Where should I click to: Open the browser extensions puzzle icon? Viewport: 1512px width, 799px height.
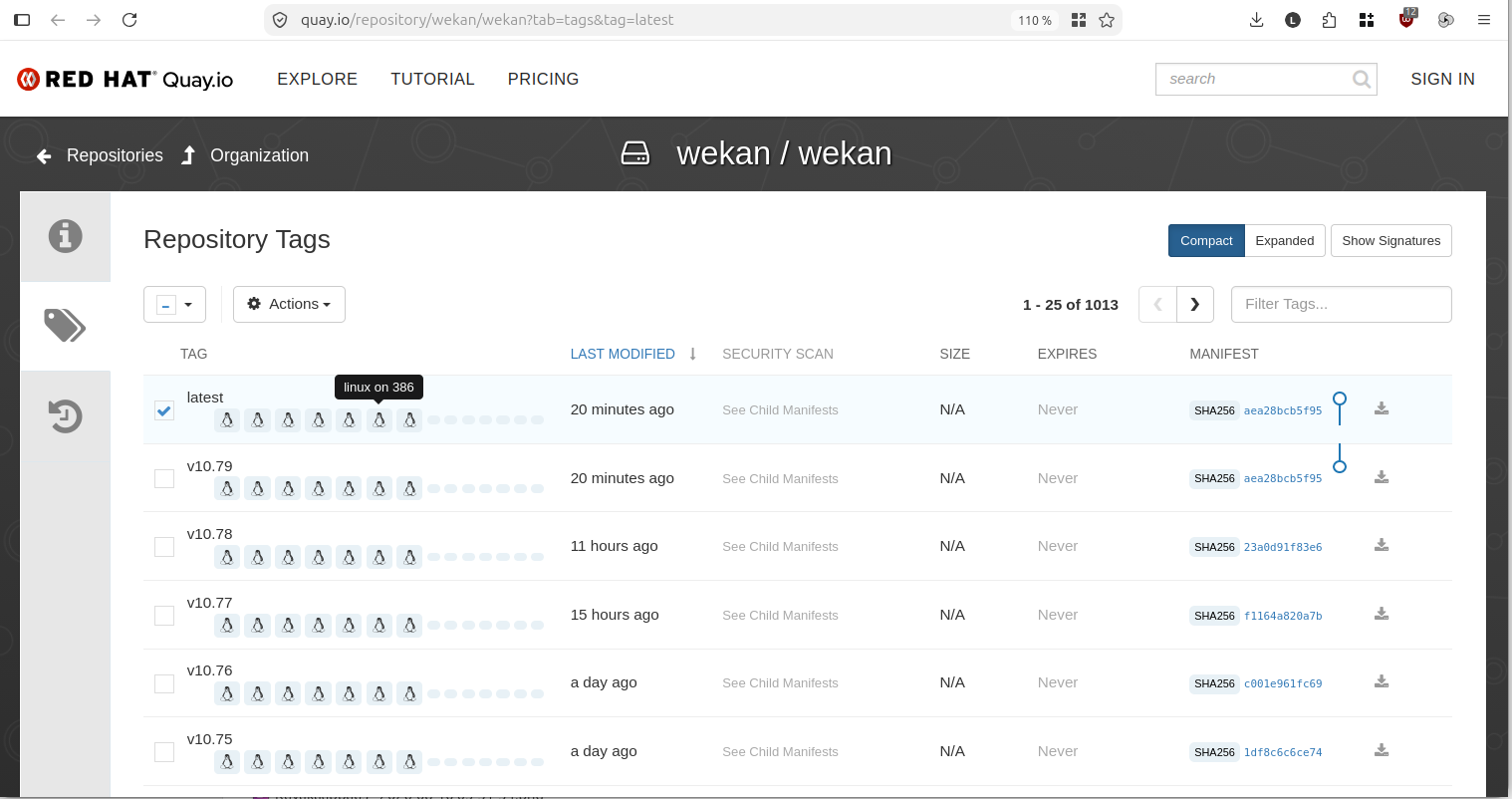[x=1329, y=20]
